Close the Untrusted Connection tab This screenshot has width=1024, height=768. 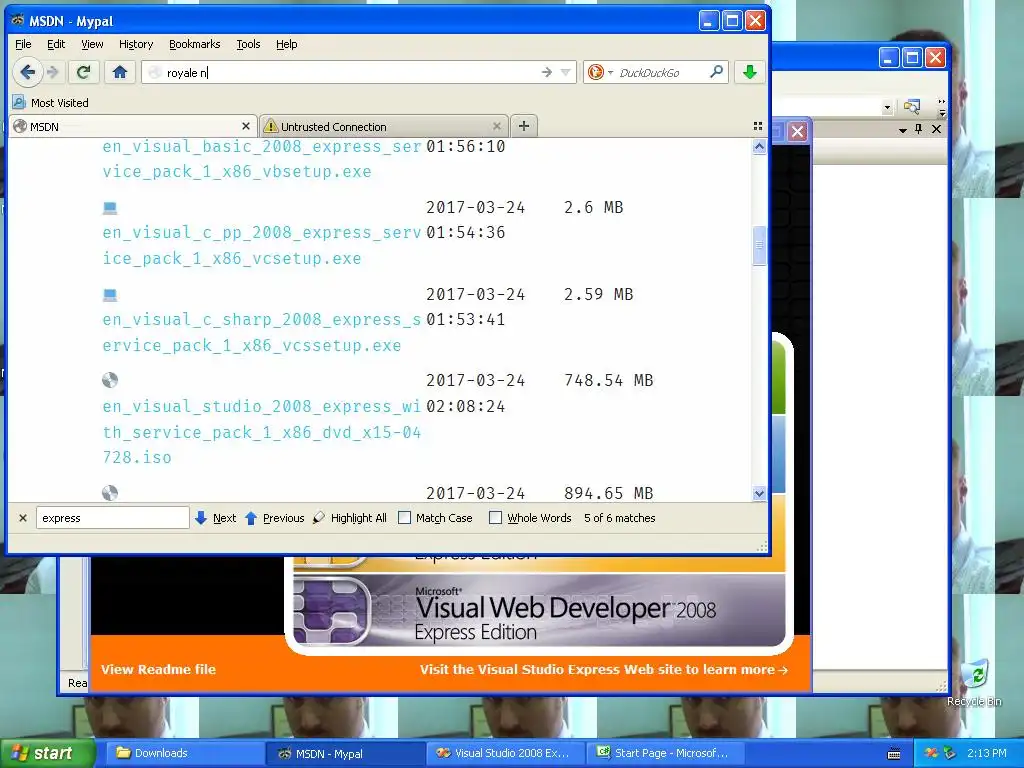click(x=497, y=126)
